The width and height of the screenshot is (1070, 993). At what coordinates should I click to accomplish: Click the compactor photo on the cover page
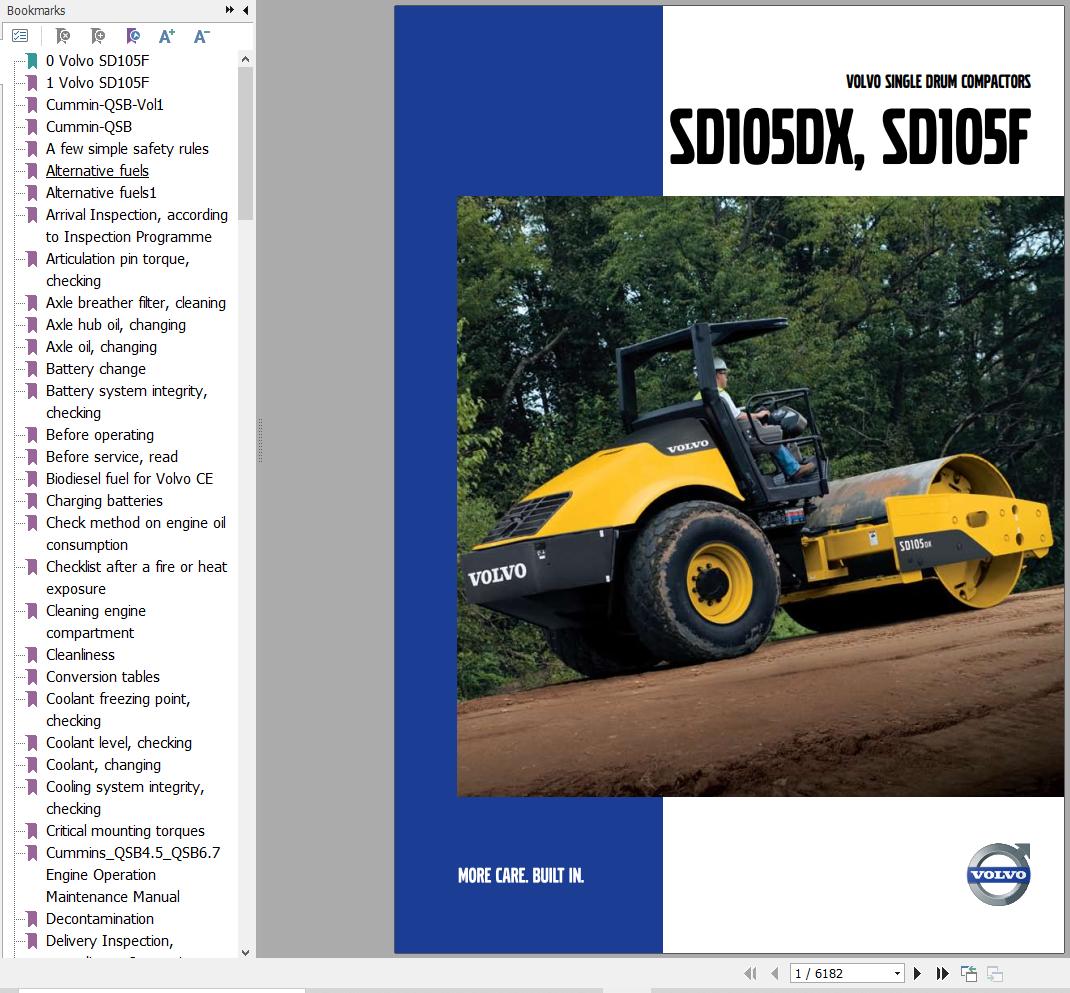tap(760, 496)
